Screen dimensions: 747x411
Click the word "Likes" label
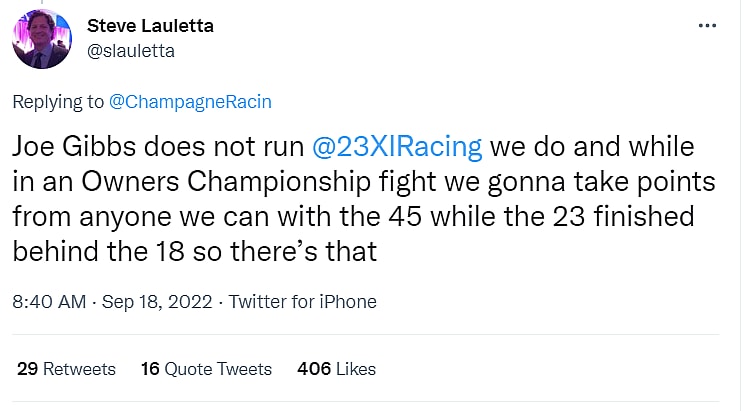pyautogui.click(x=357, y=369)
